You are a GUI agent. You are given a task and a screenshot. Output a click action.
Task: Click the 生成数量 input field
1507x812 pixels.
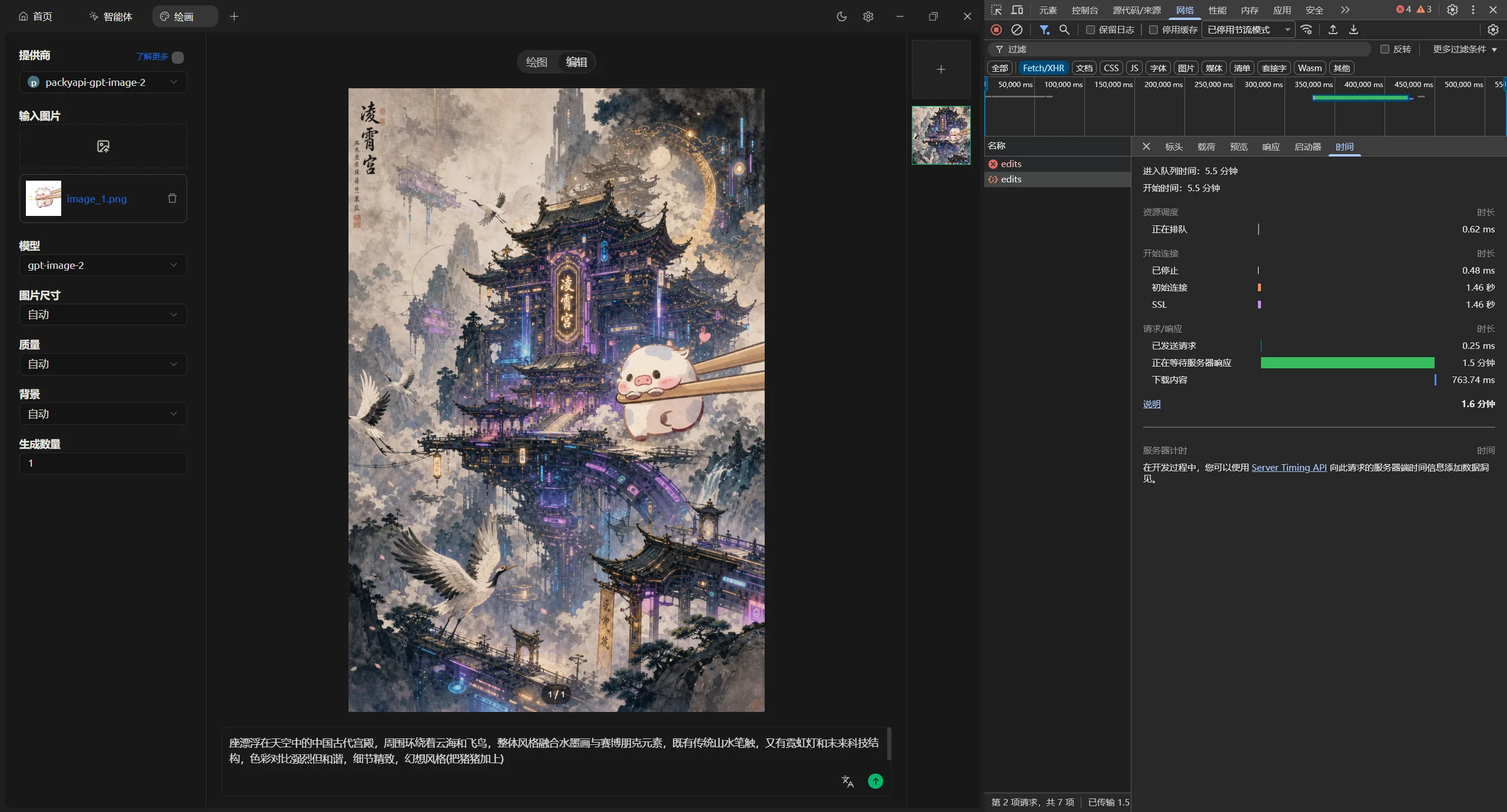pyautogui.click(x=103, y=463)
